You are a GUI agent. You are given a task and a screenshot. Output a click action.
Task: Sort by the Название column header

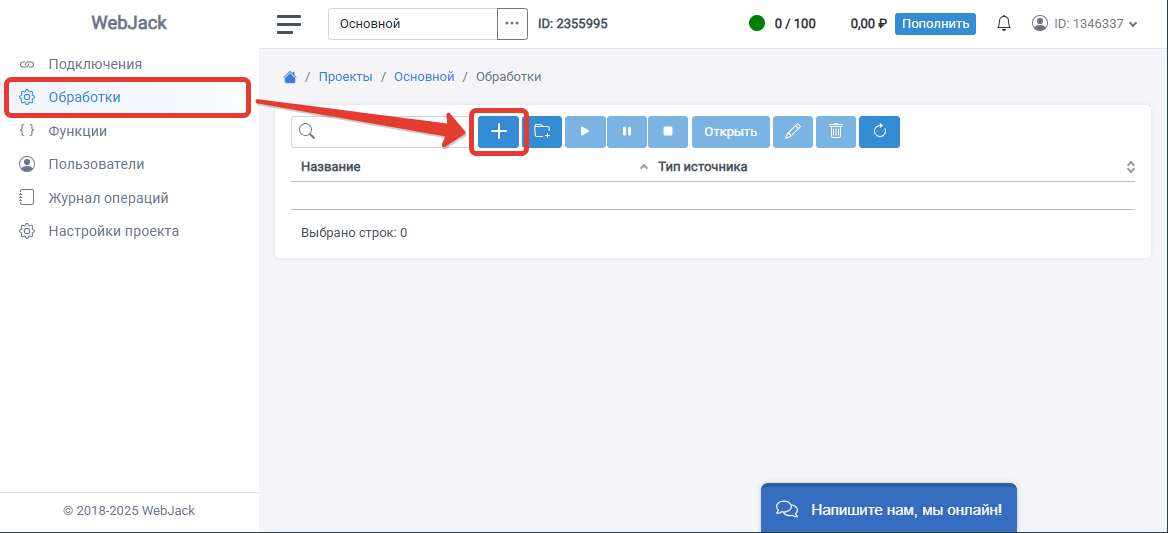pos(331,167)
